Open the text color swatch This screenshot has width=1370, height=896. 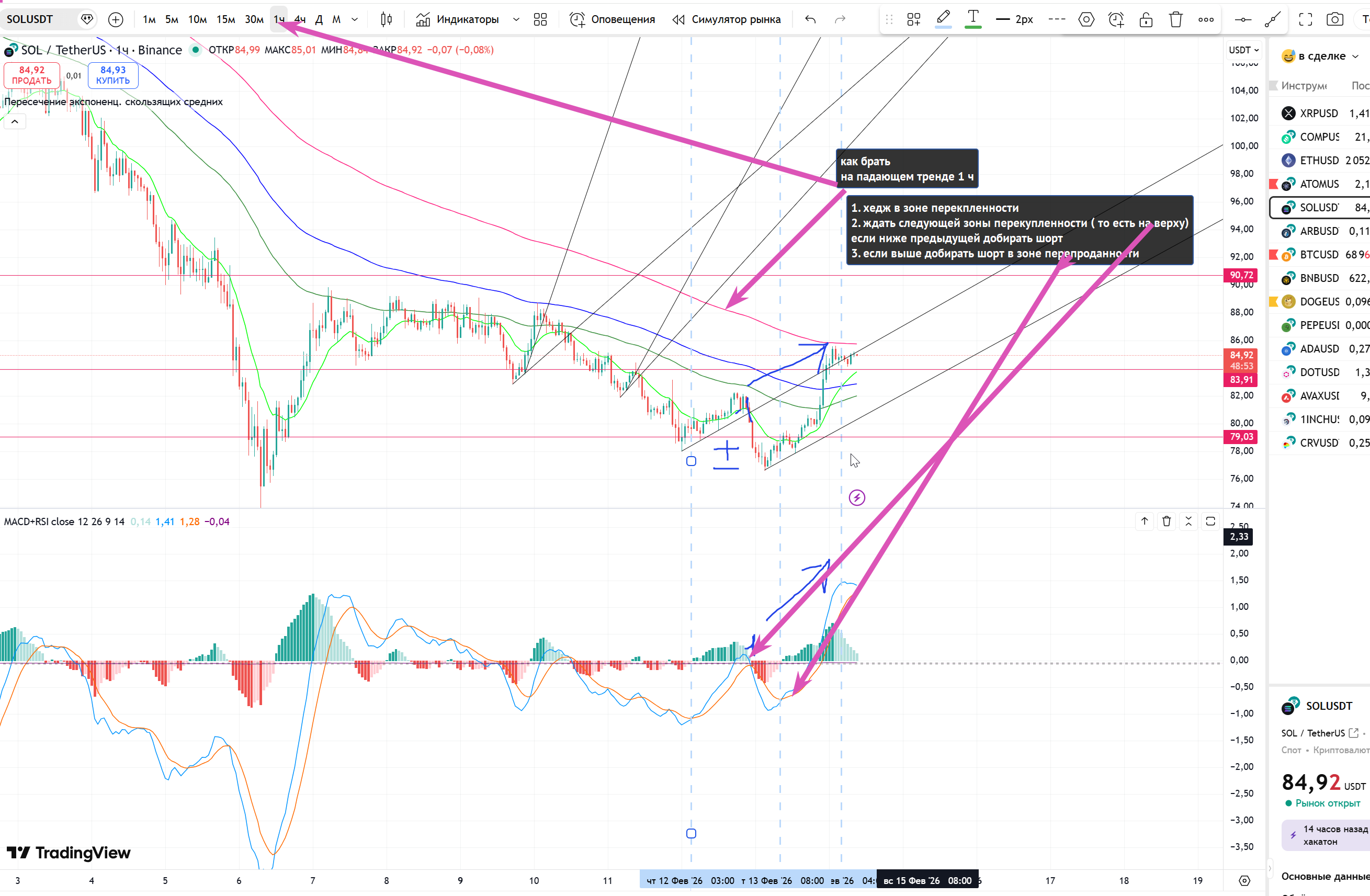click(x=973, y=19)
